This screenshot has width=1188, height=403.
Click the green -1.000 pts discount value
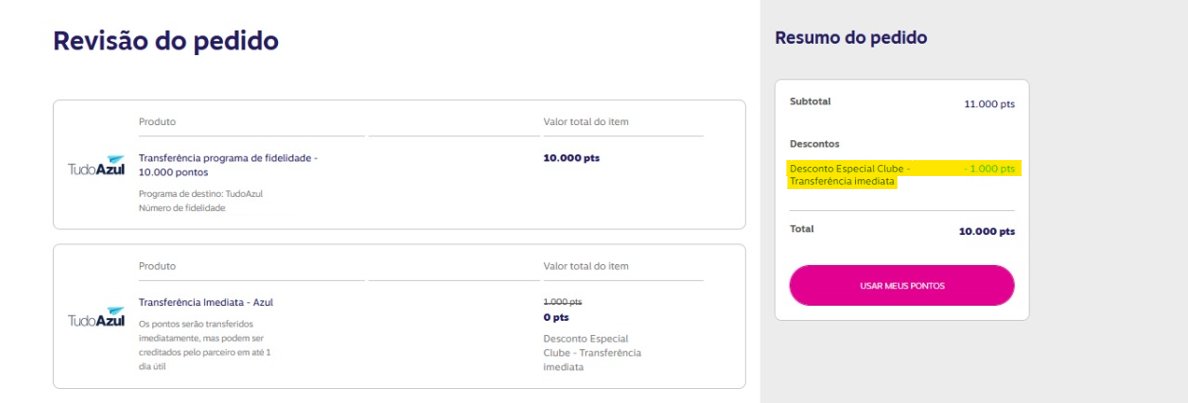point(989,169)
